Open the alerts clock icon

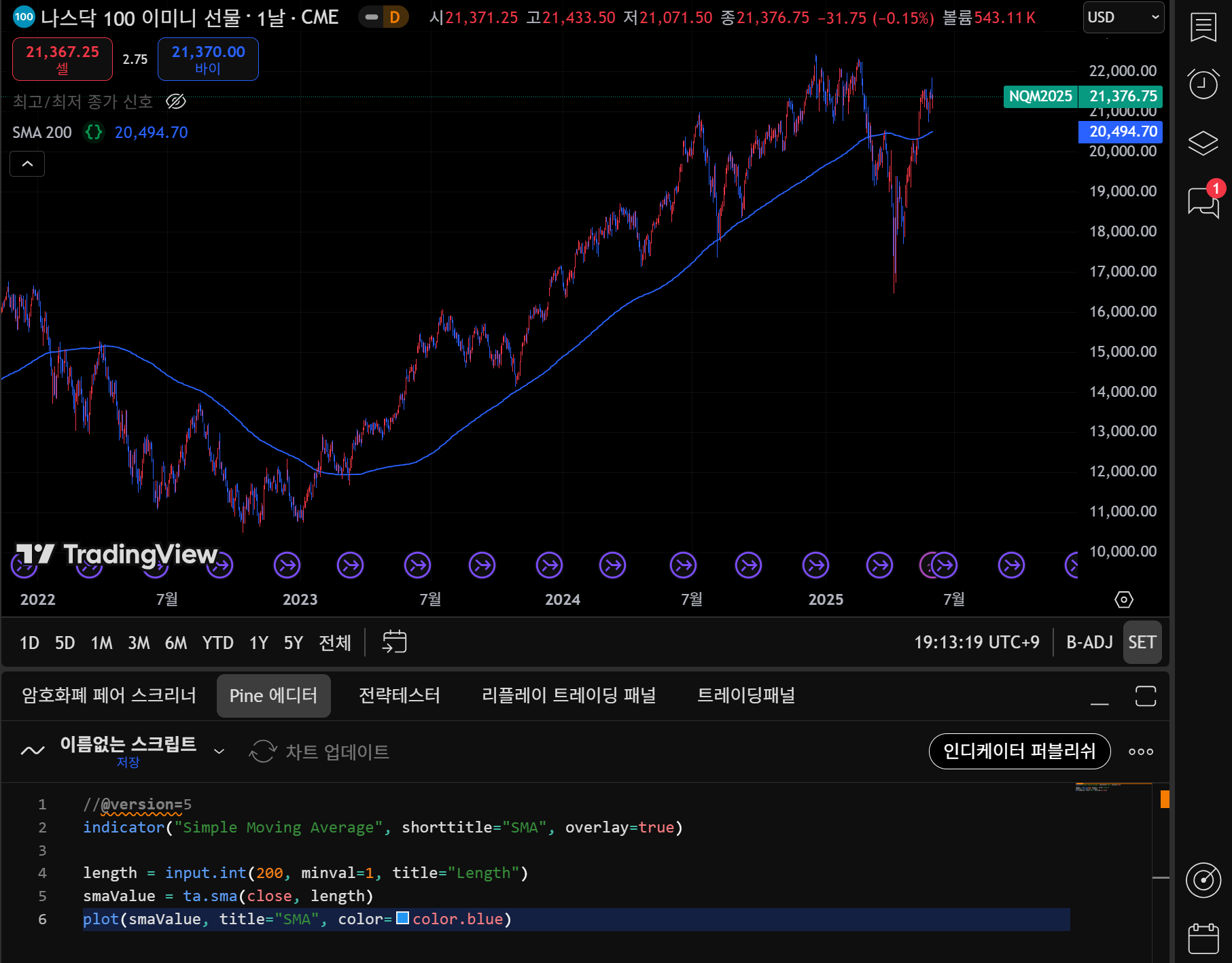(x=1203, y=84)
